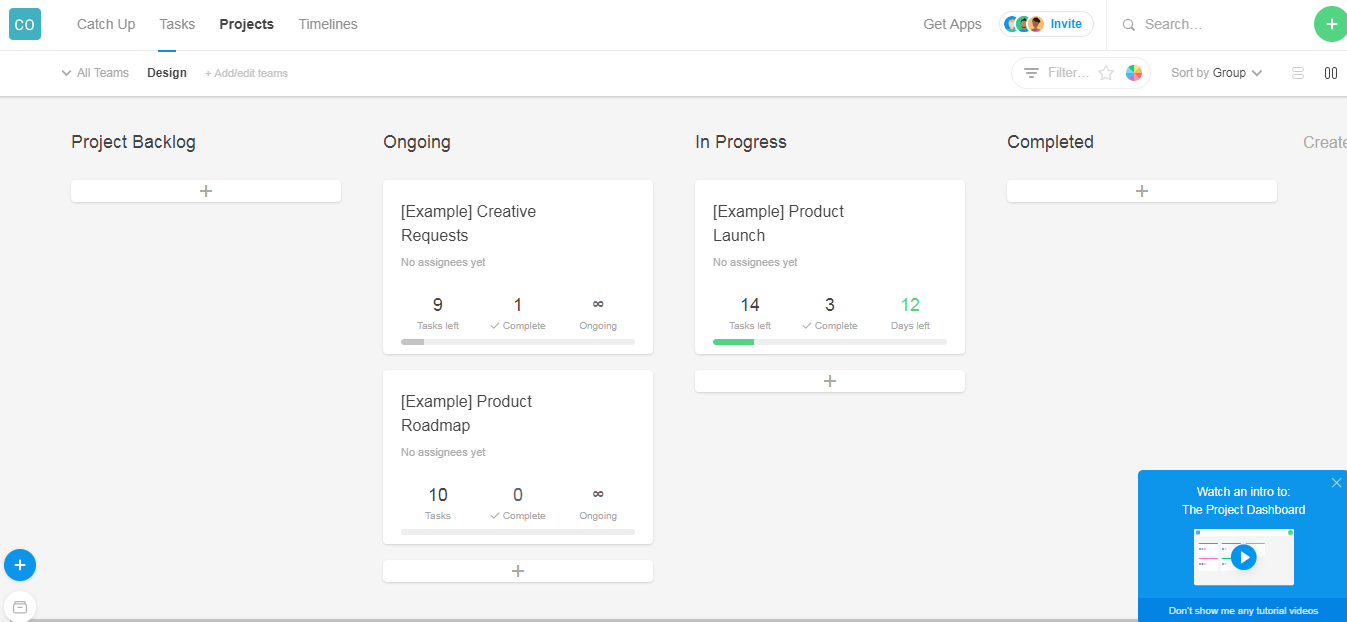Click the search magnifier icon
This screenshot has height=622, width=1347.
click(1129, 25)
